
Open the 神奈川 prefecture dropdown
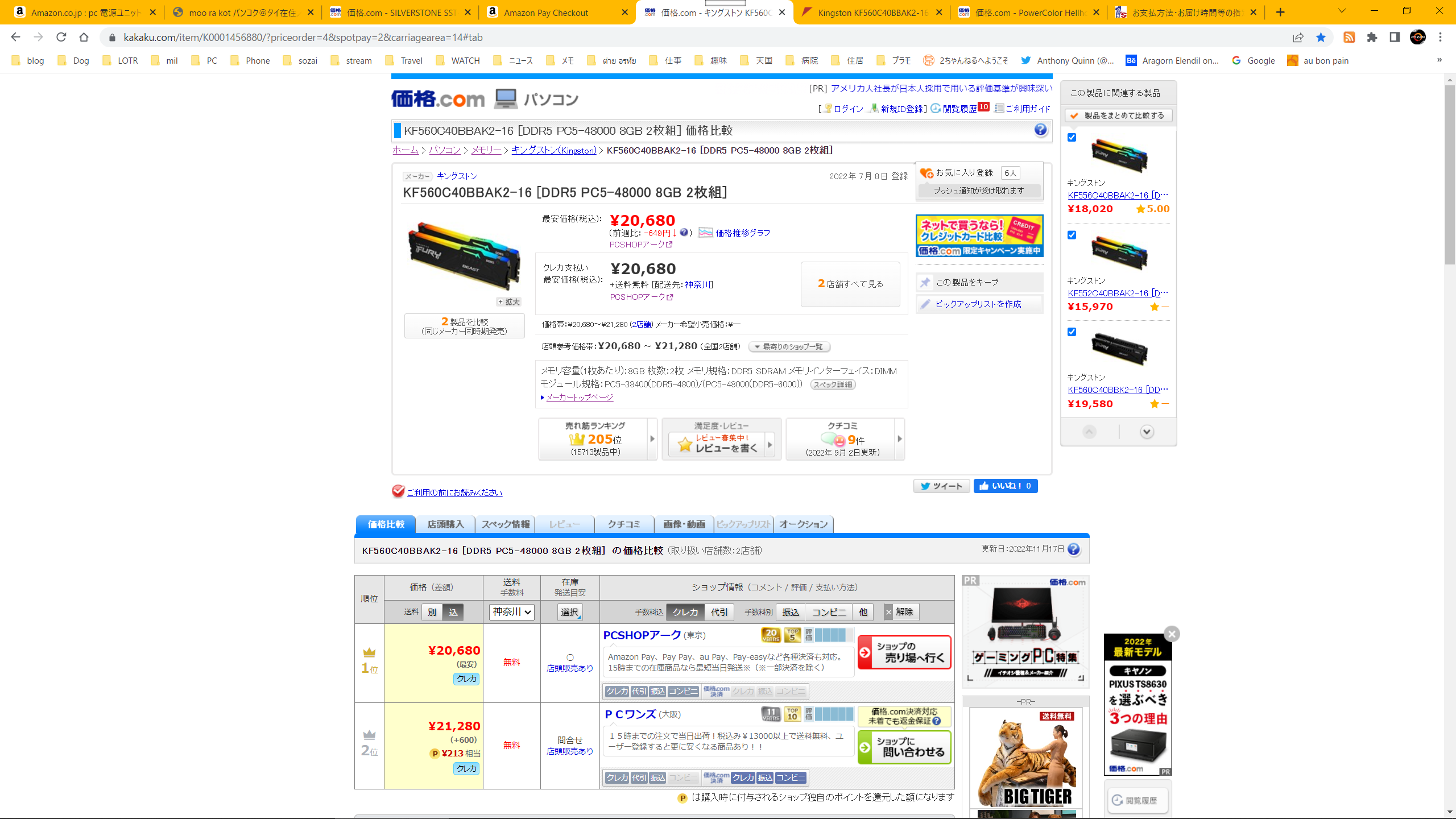[x=511, y=612]
